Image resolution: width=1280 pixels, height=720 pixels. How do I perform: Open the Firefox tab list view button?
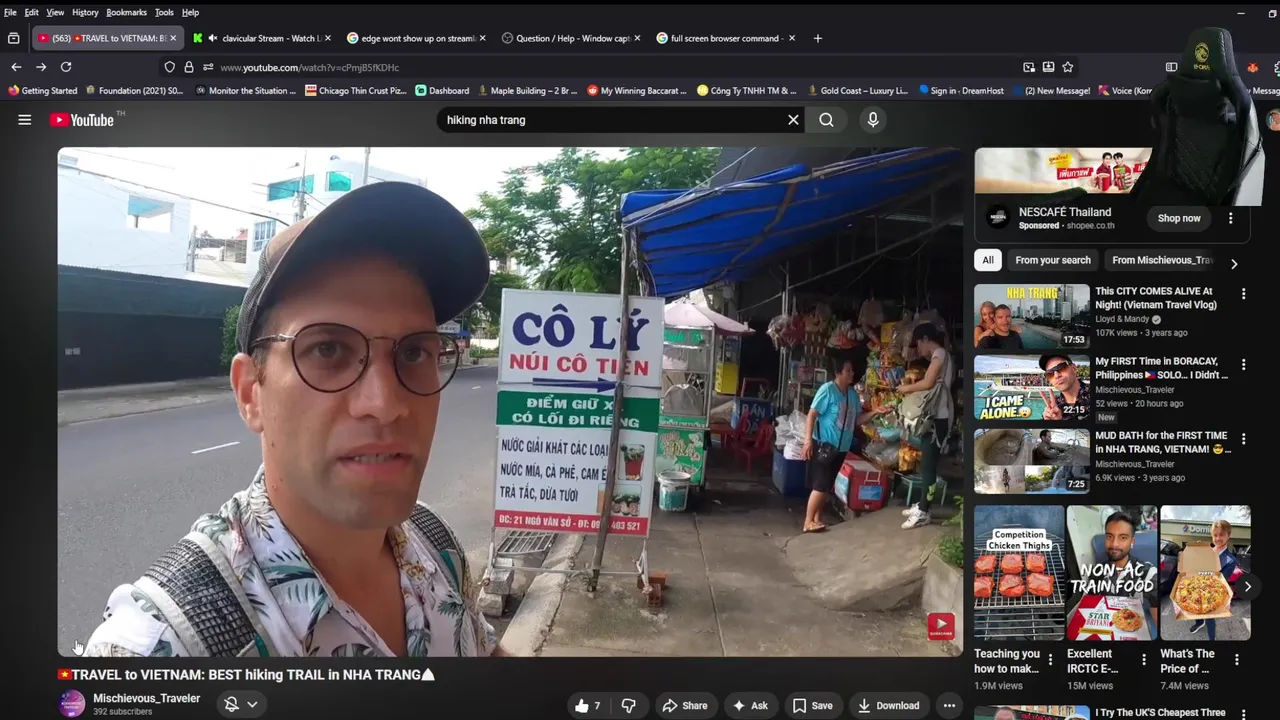pos(13,38)
